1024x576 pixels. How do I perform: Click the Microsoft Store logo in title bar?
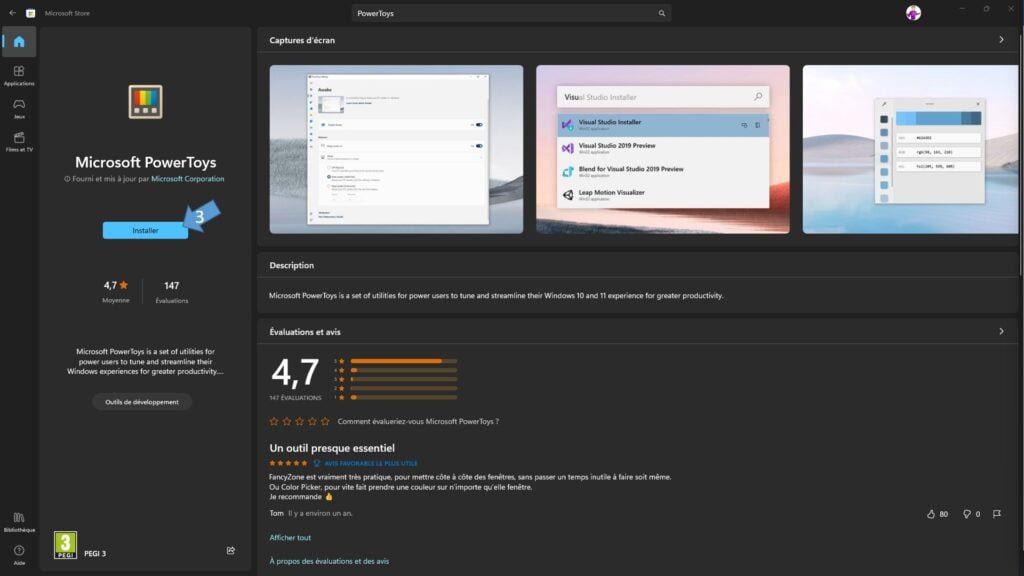pos(31,13)
